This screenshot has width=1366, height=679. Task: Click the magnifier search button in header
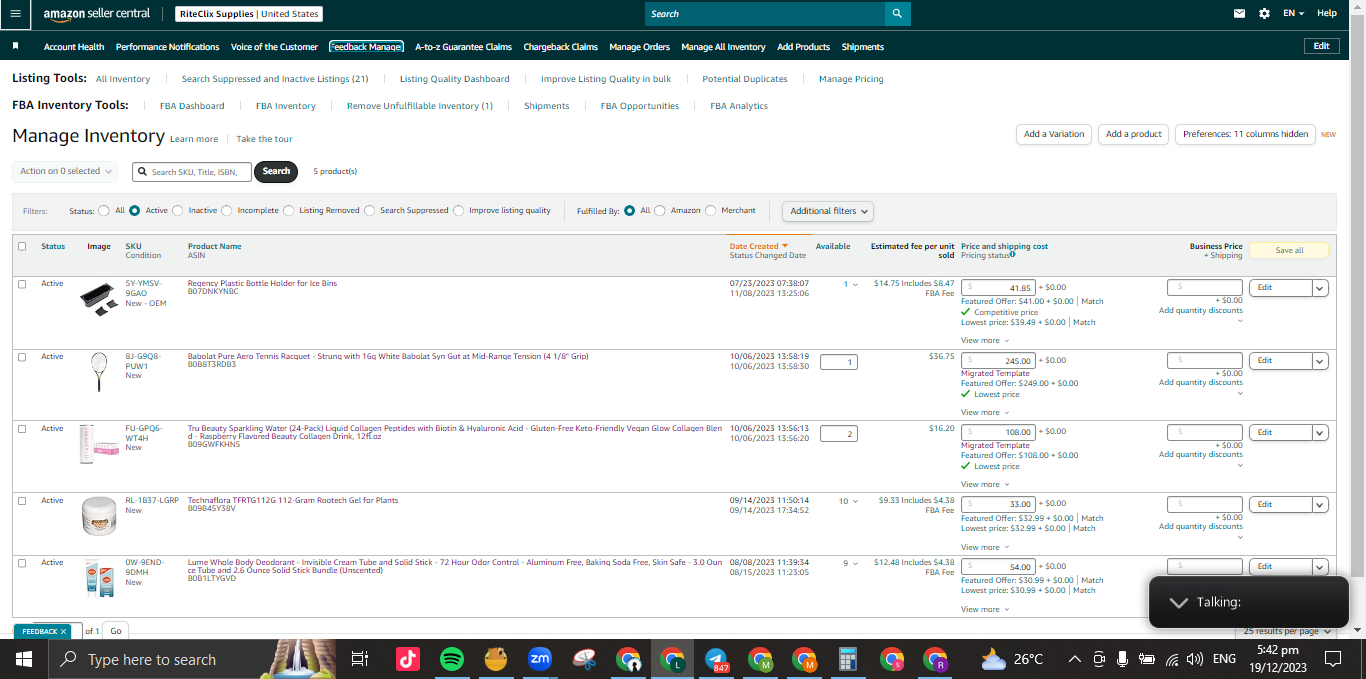[897, 14]
